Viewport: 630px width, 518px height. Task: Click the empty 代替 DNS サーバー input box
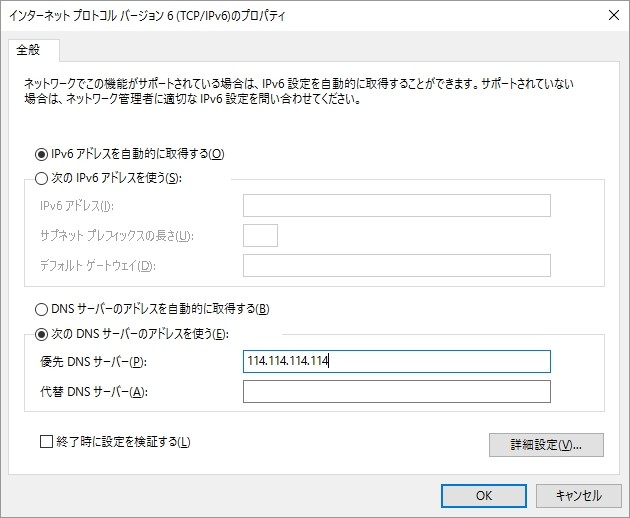coord(396,391)
